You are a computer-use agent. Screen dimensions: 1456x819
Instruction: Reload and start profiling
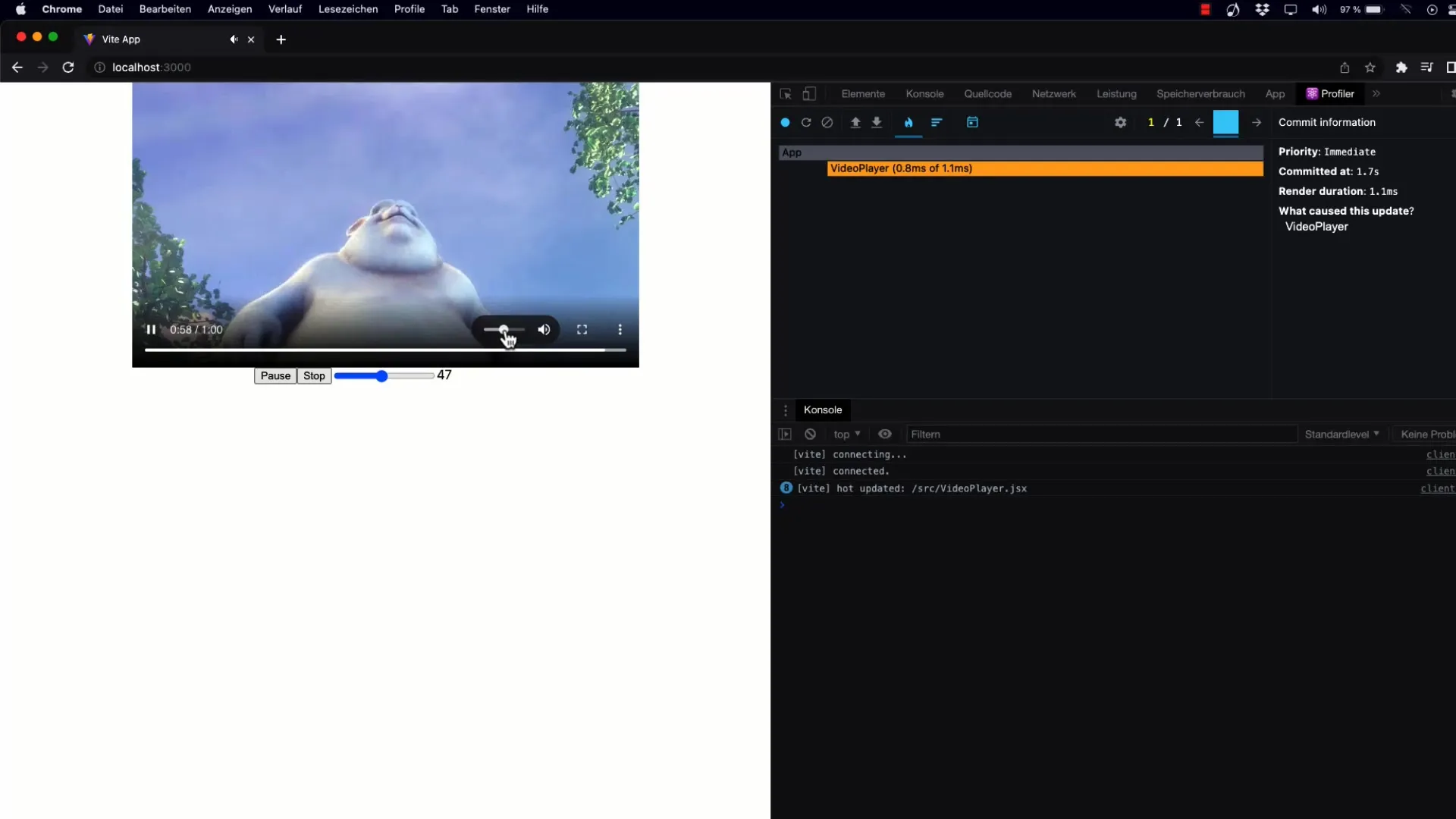tap(806, 122)
